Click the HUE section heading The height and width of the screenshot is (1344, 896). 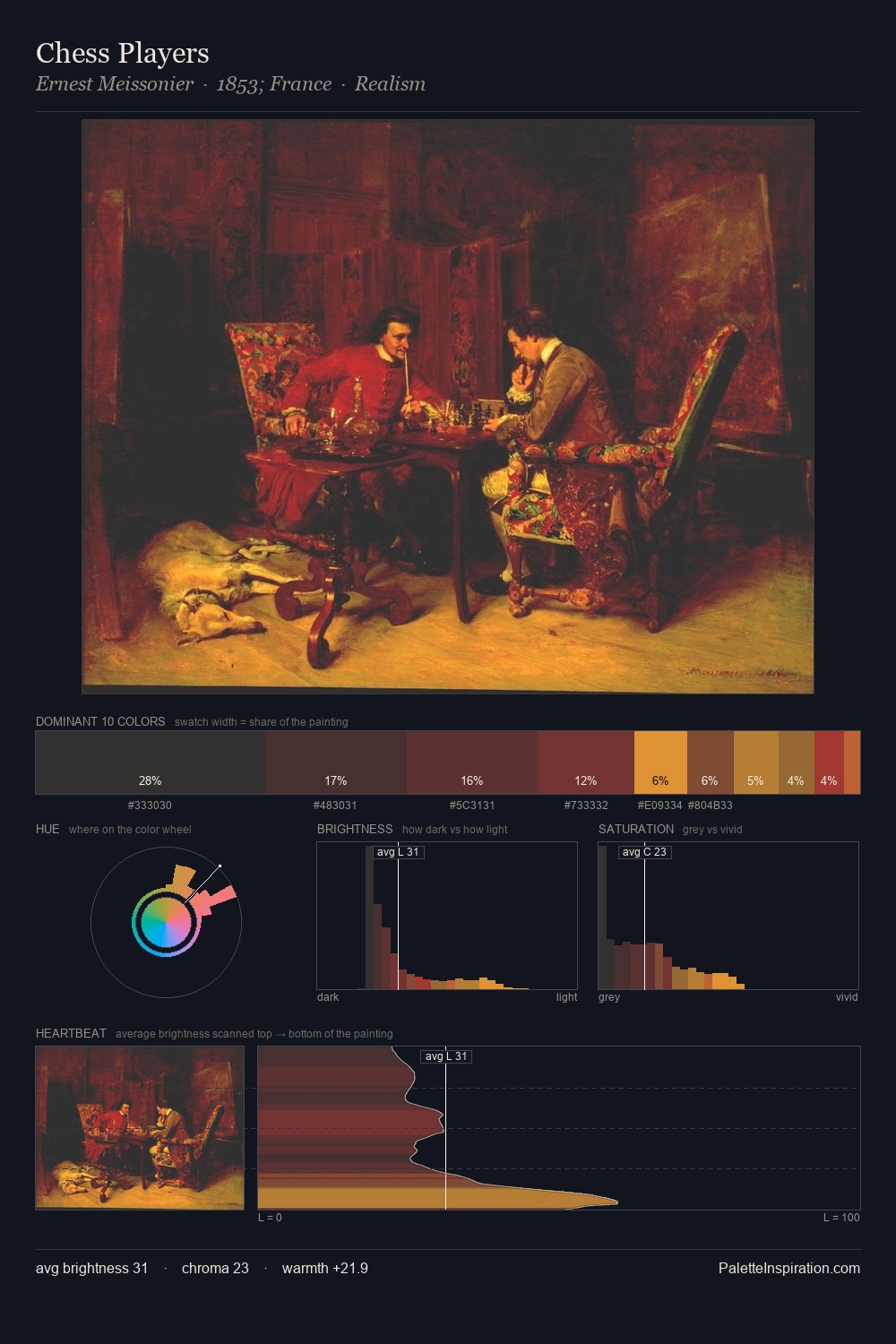coord(47,829)
